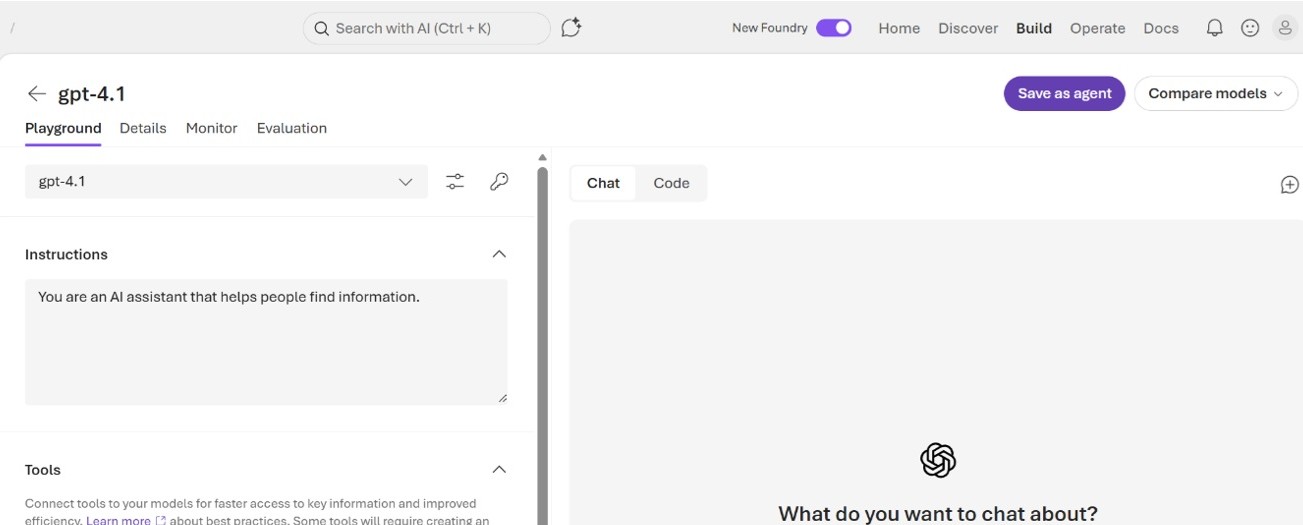Click the scroll-up arrow of left panel

click(x=542, y=157)
